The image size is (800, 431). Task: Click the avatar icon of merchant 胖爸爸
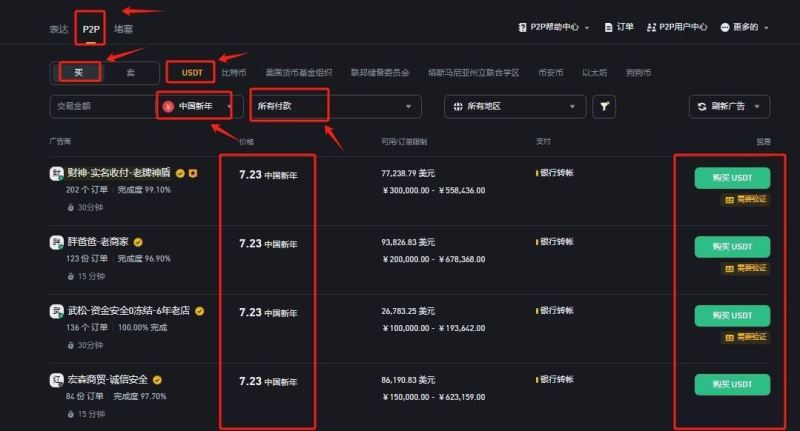(x=57, y=242)
